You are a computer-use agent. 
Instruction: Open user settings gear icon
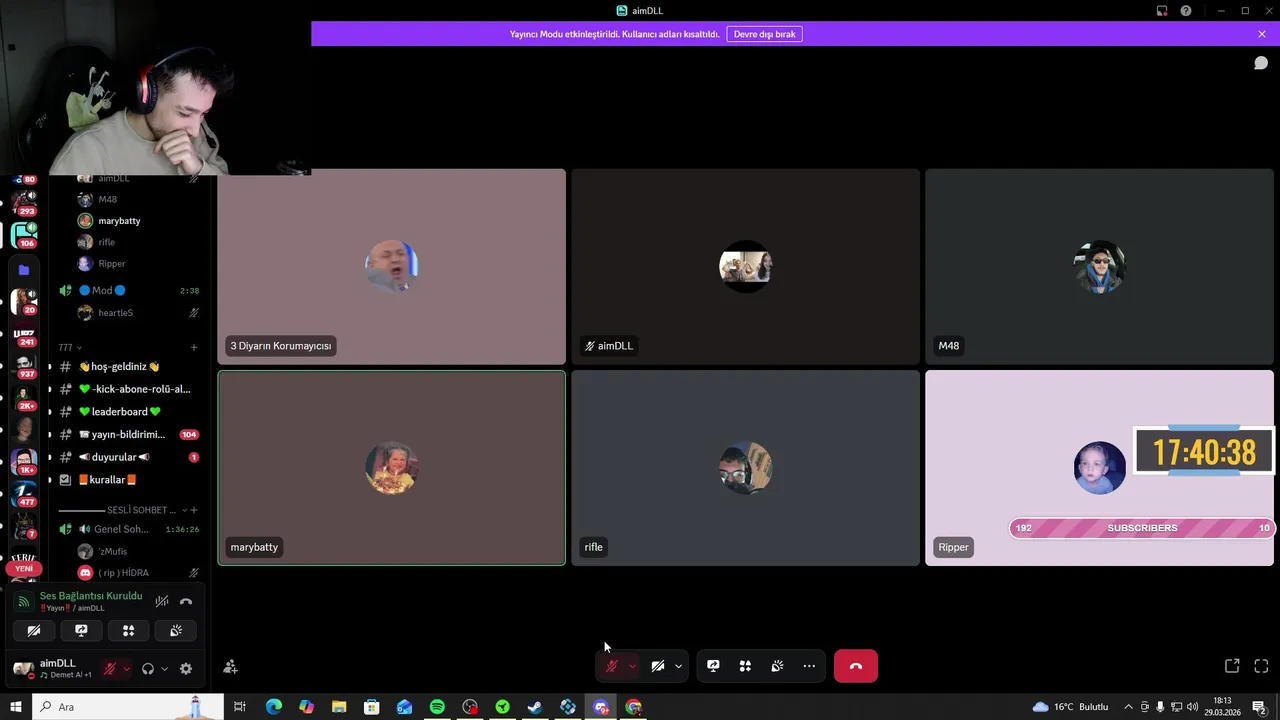186,669
